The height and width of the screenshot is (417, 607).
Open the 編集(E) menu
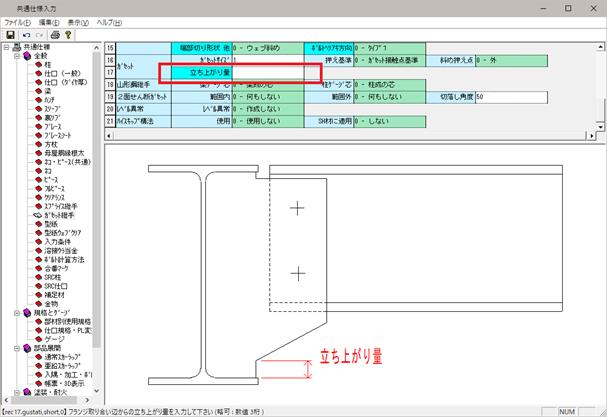coord(49,23)
